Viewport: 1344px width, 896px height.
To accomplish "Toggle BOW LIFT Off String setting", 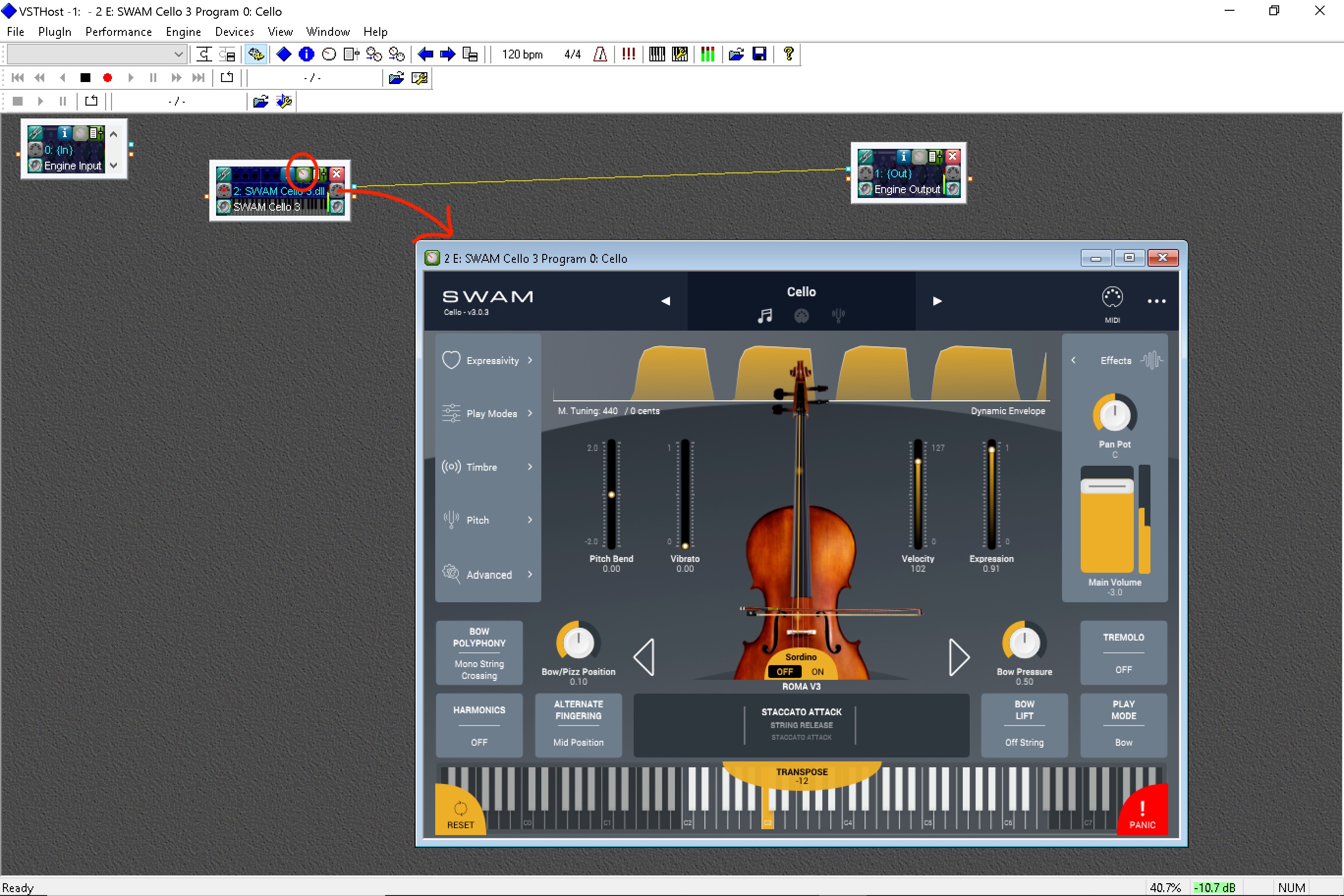I will click(x=1024, y=726).
